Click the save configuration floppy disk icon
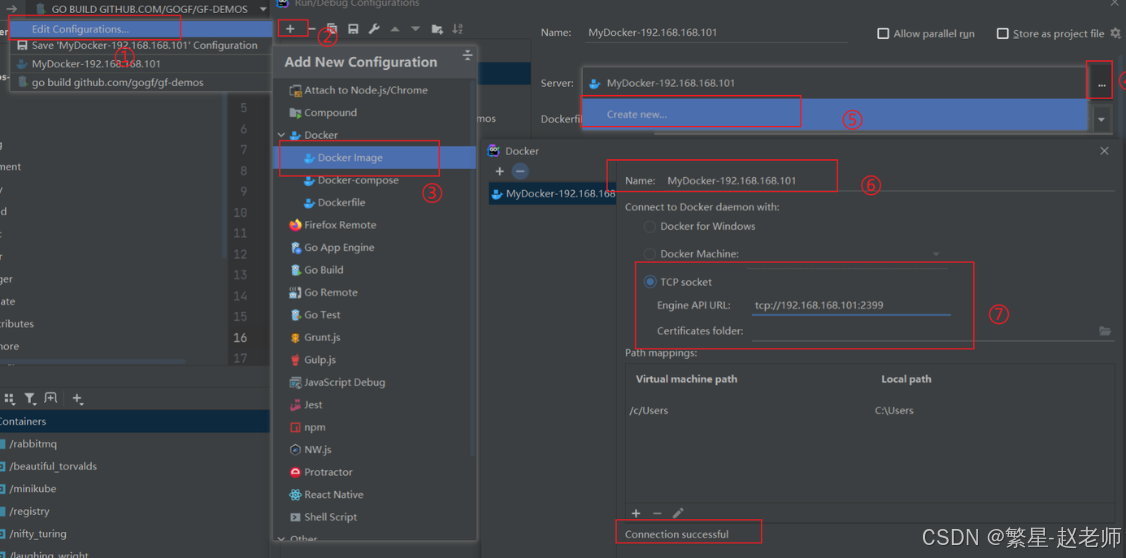 click(x=353, y=30)
